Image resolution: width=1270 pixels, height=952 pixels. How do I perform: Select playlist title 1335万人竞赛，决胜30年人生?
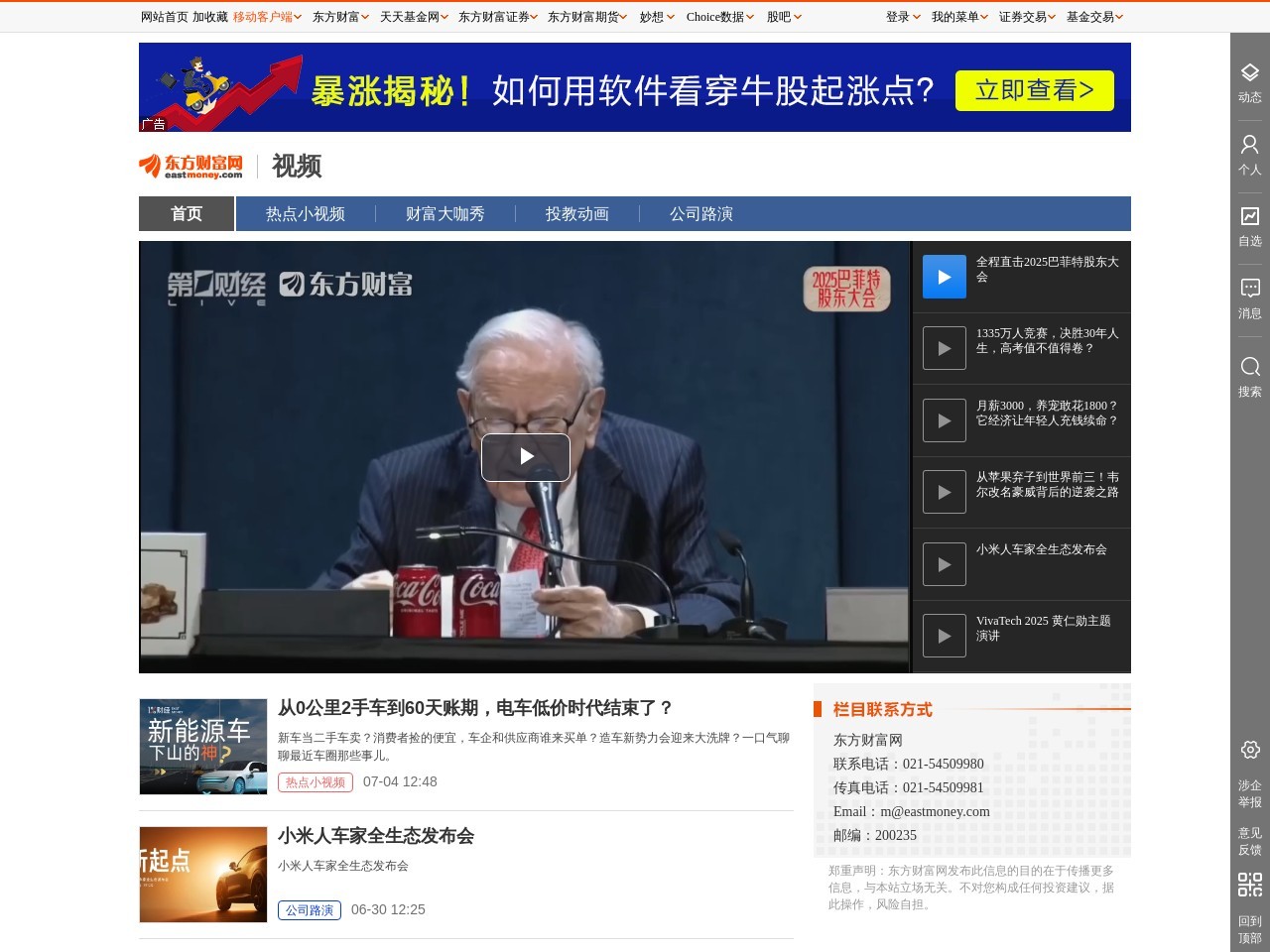coord(1048,340)
